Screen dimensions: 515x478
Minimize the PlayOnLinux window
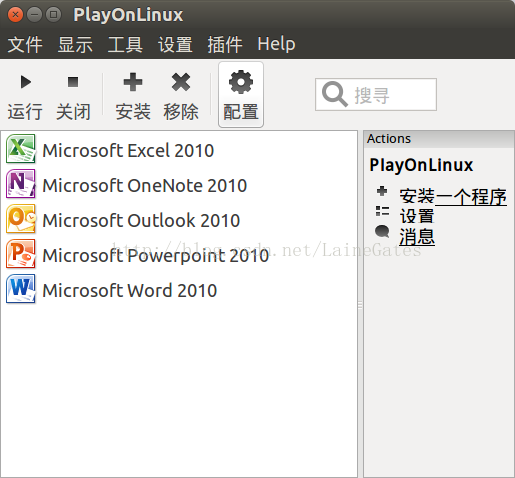tap(34, 15)
